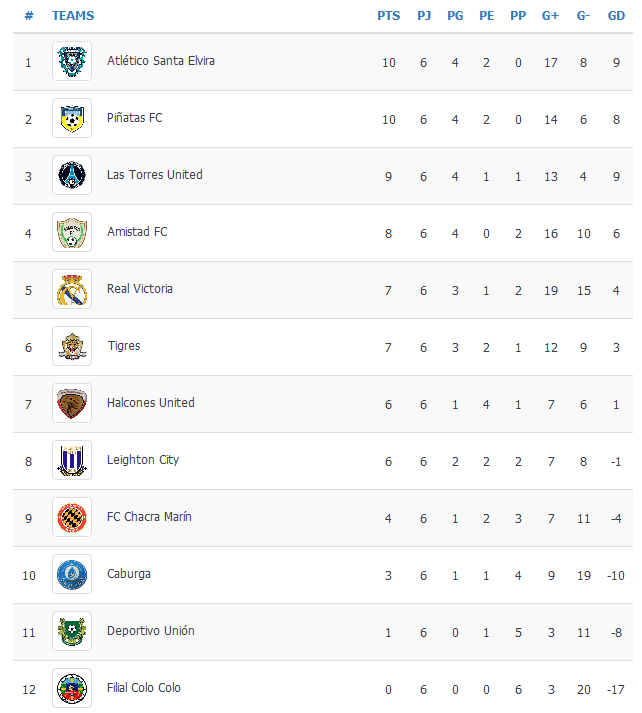Open the Piñatas FC logo
Screen dimensions: 642x713
[72, 118]
